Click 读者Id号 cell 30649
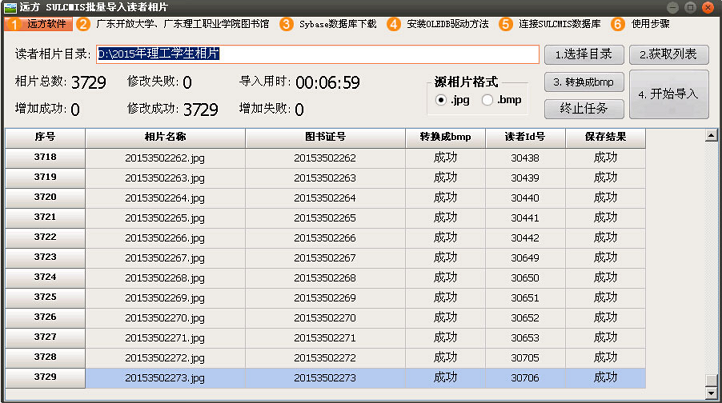 pyautogui.click(x=525, y=258)
